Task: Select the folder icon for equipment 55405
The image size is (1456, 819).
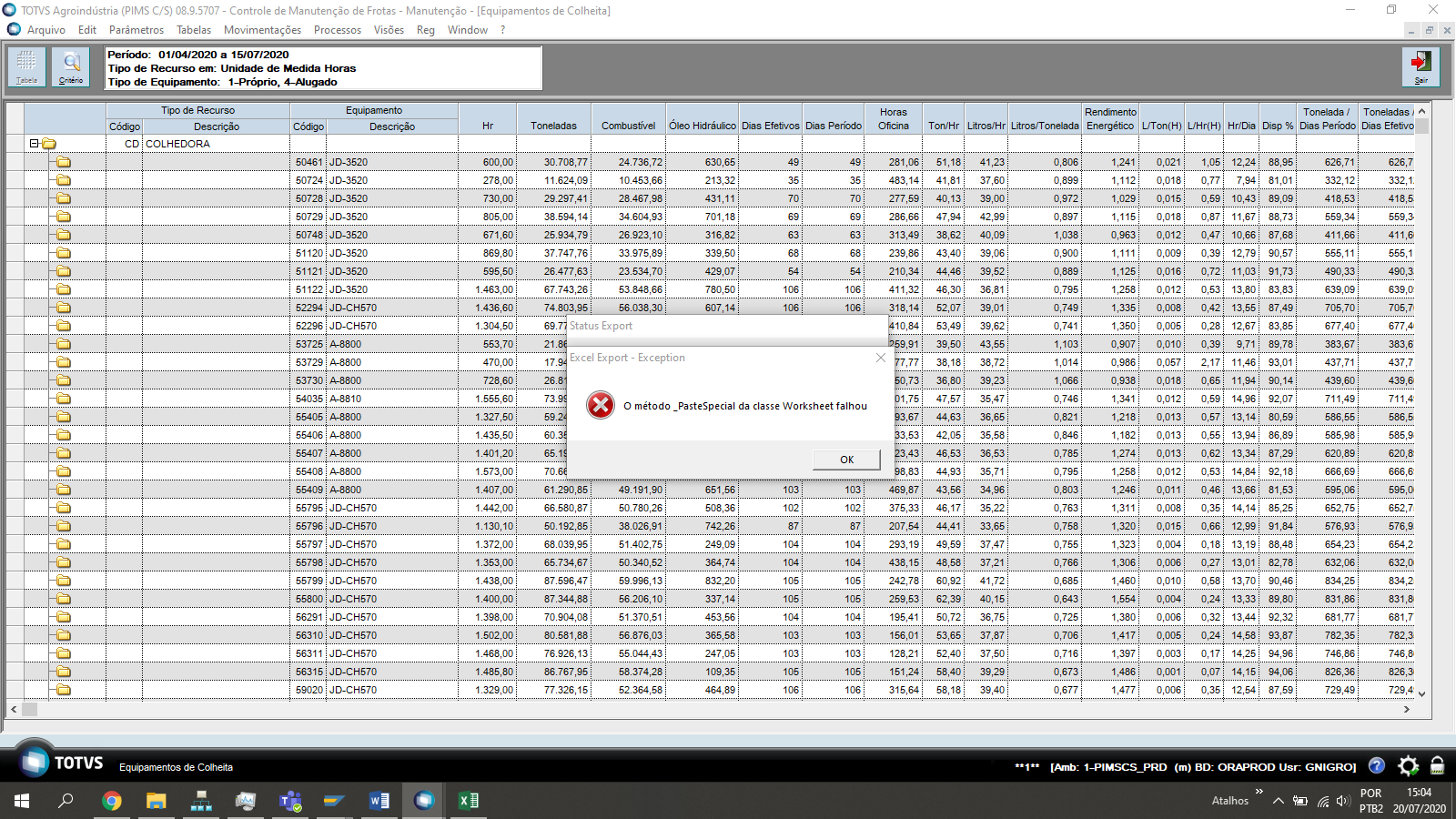Action: [x=64, y=417]
